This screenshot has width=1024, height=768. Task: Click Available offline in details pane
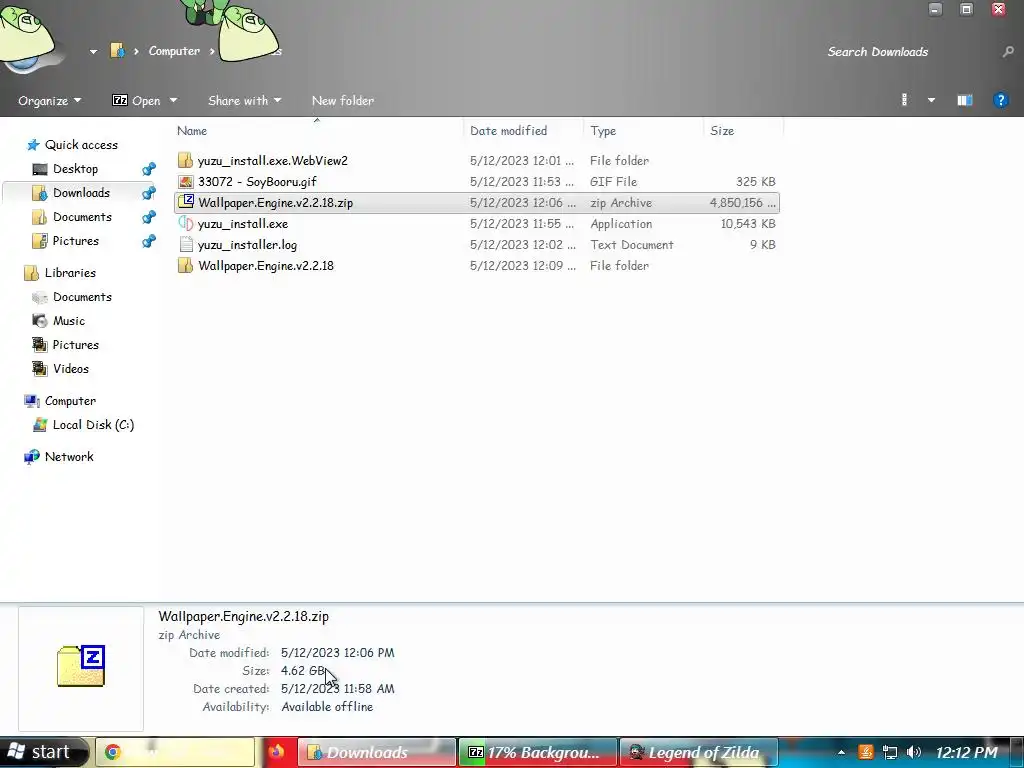click(x=327, y=707)
